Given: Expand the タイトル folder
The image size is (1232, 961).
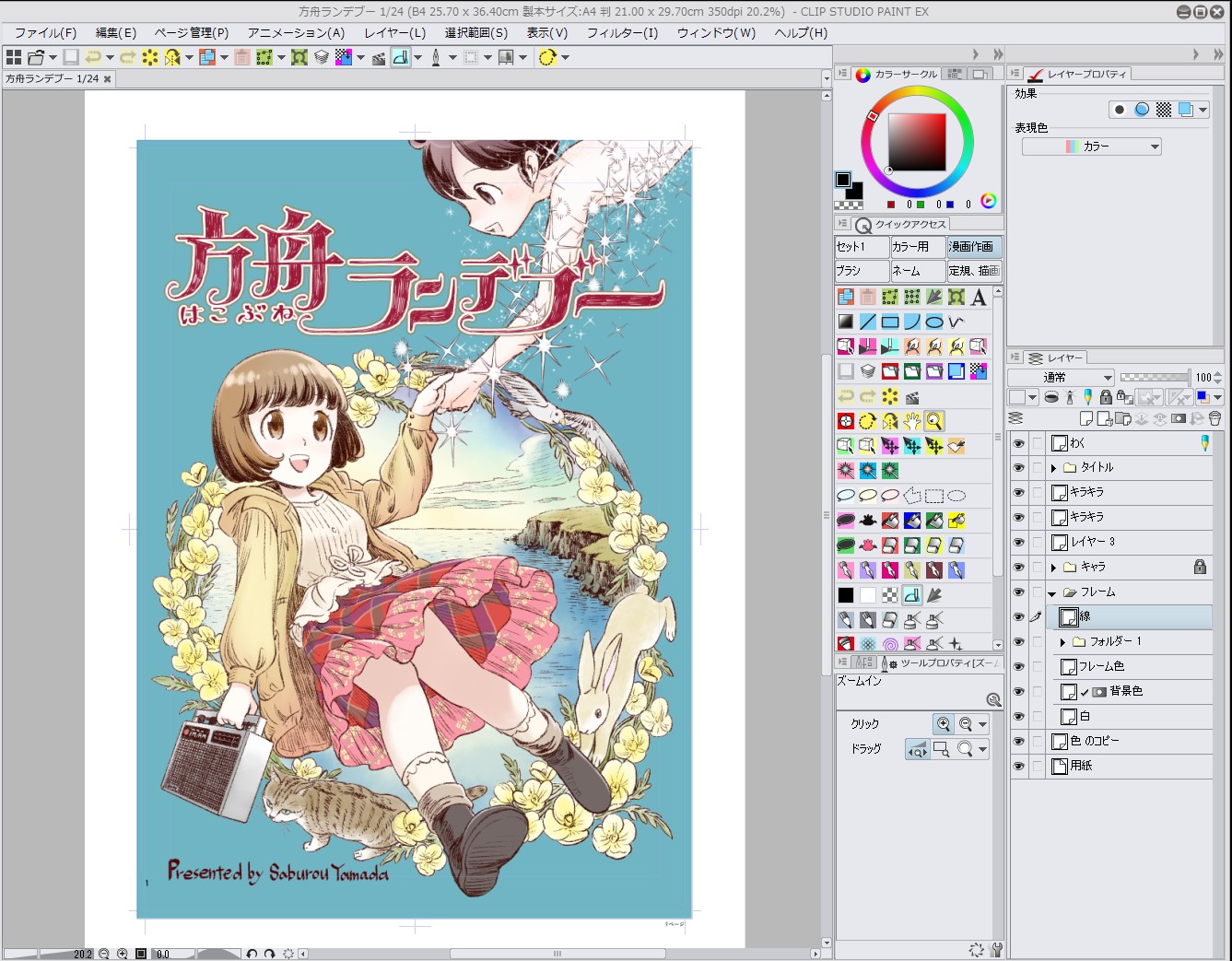Looking at the screenshot, I should 1053,468.
